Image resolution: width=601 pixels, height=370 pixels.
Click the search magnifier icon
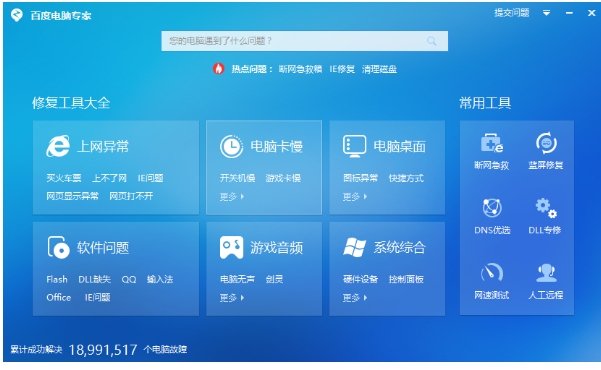(432, 41)
